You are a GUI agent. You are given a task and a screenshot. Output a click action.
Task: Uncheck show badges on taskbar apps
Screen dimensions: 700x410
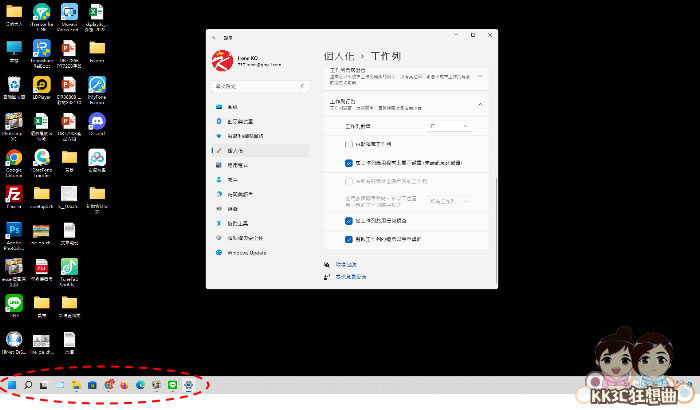click(x=348, y=161)
